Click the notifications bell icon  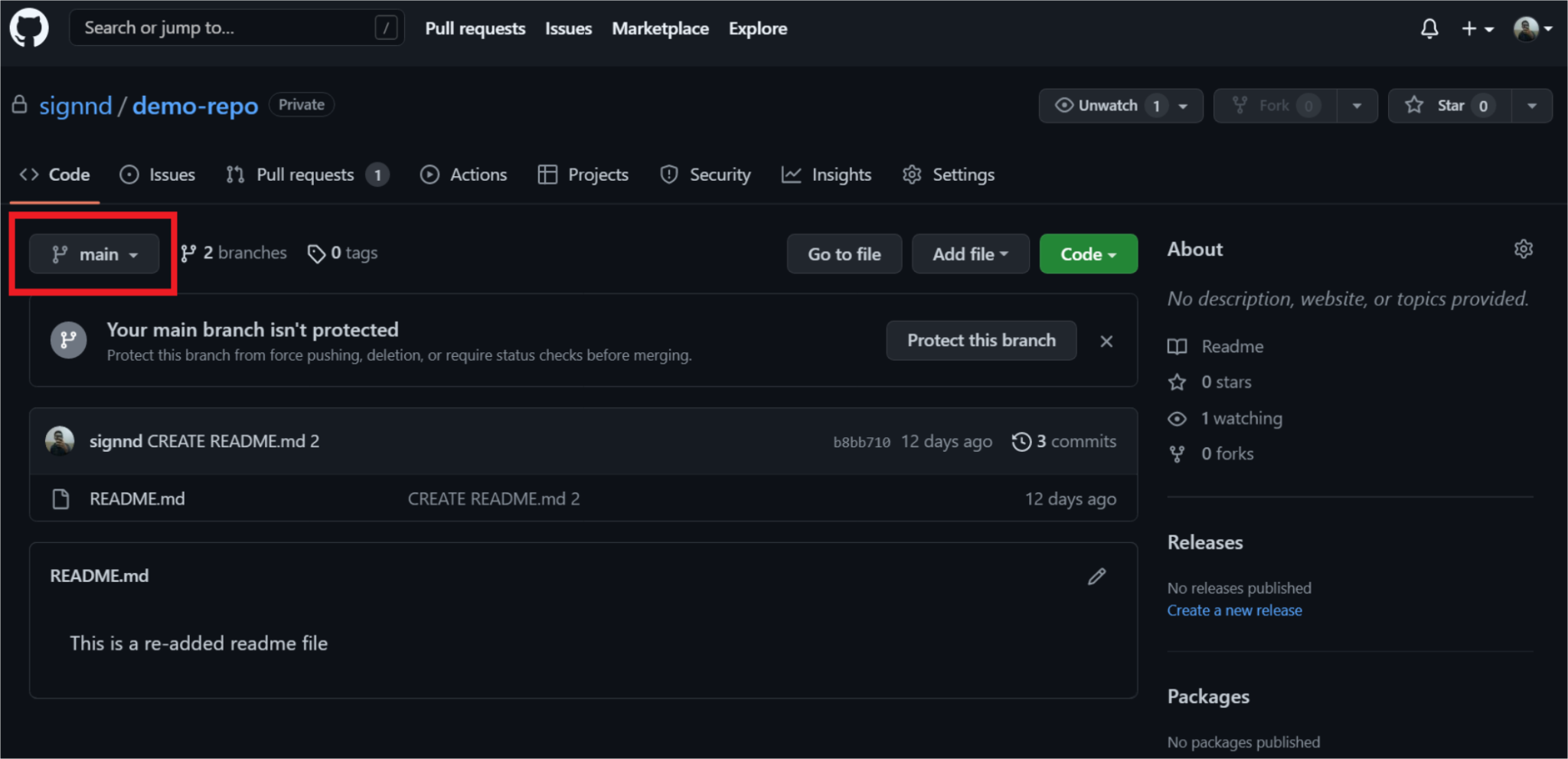(1429, 29)
